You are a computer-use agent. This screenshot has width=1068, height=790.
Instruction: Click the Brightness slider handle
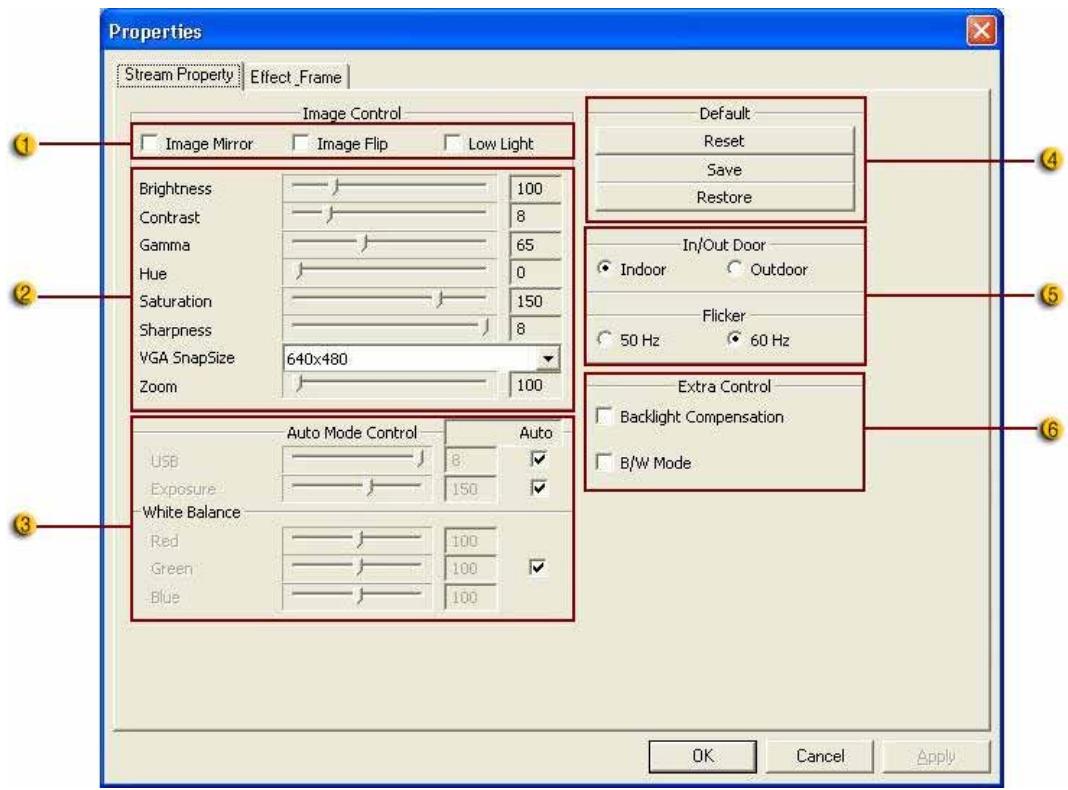click(x=336, y=187)
